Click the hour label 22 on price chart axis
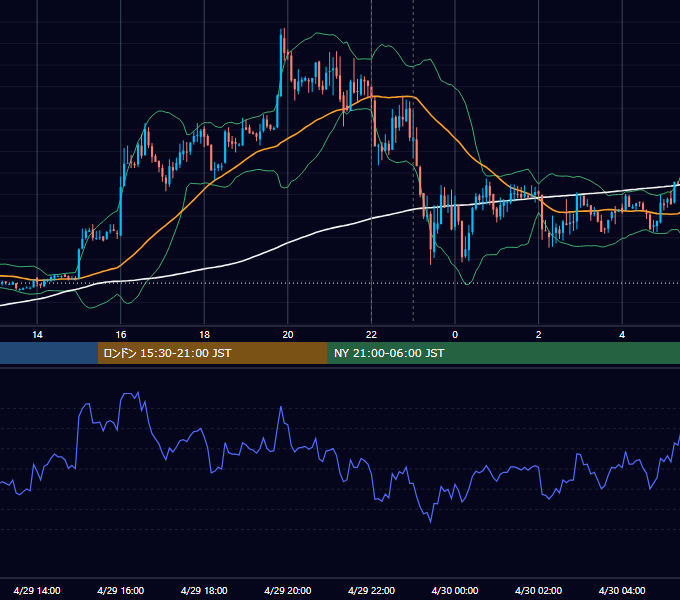Viewport: 680px width, 600px height. (x=371, y=335)
